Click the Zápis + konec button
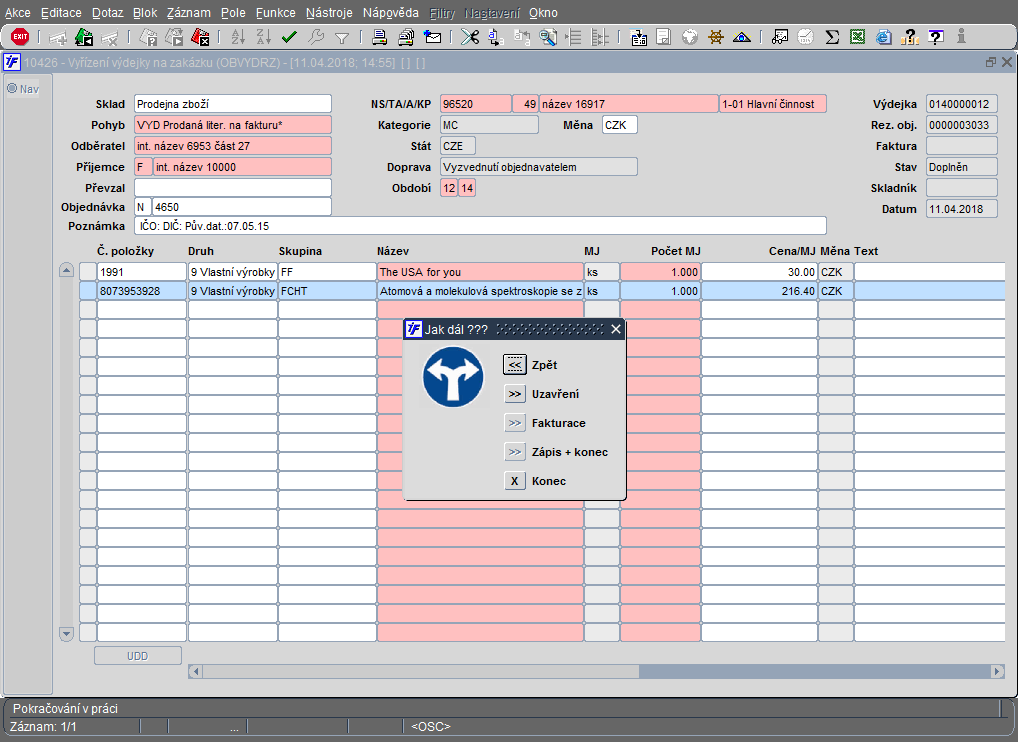Viewport: 1018px width, 742px height. tap(515, 452)
